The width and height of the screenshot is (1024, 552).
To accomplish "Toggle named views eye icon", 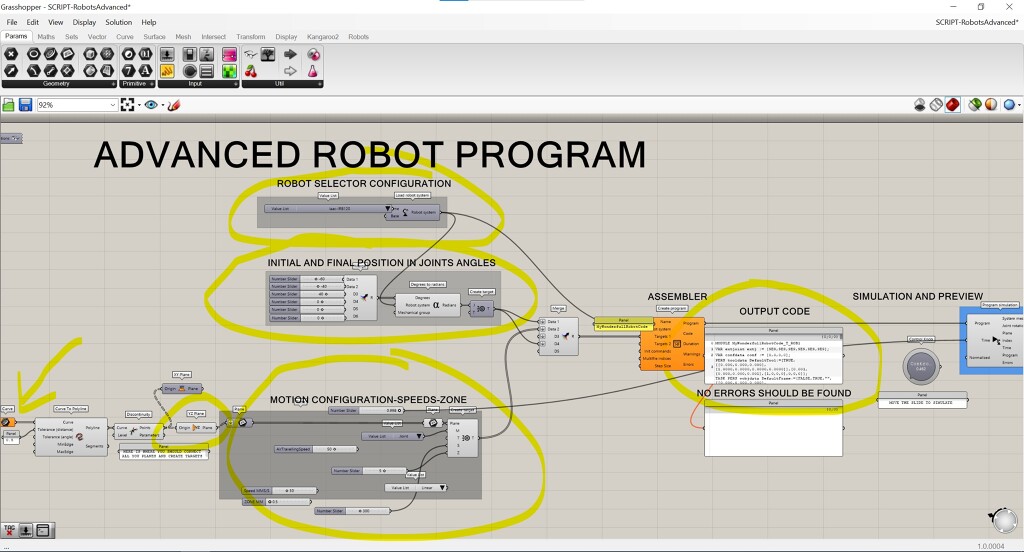I will 151,105.
